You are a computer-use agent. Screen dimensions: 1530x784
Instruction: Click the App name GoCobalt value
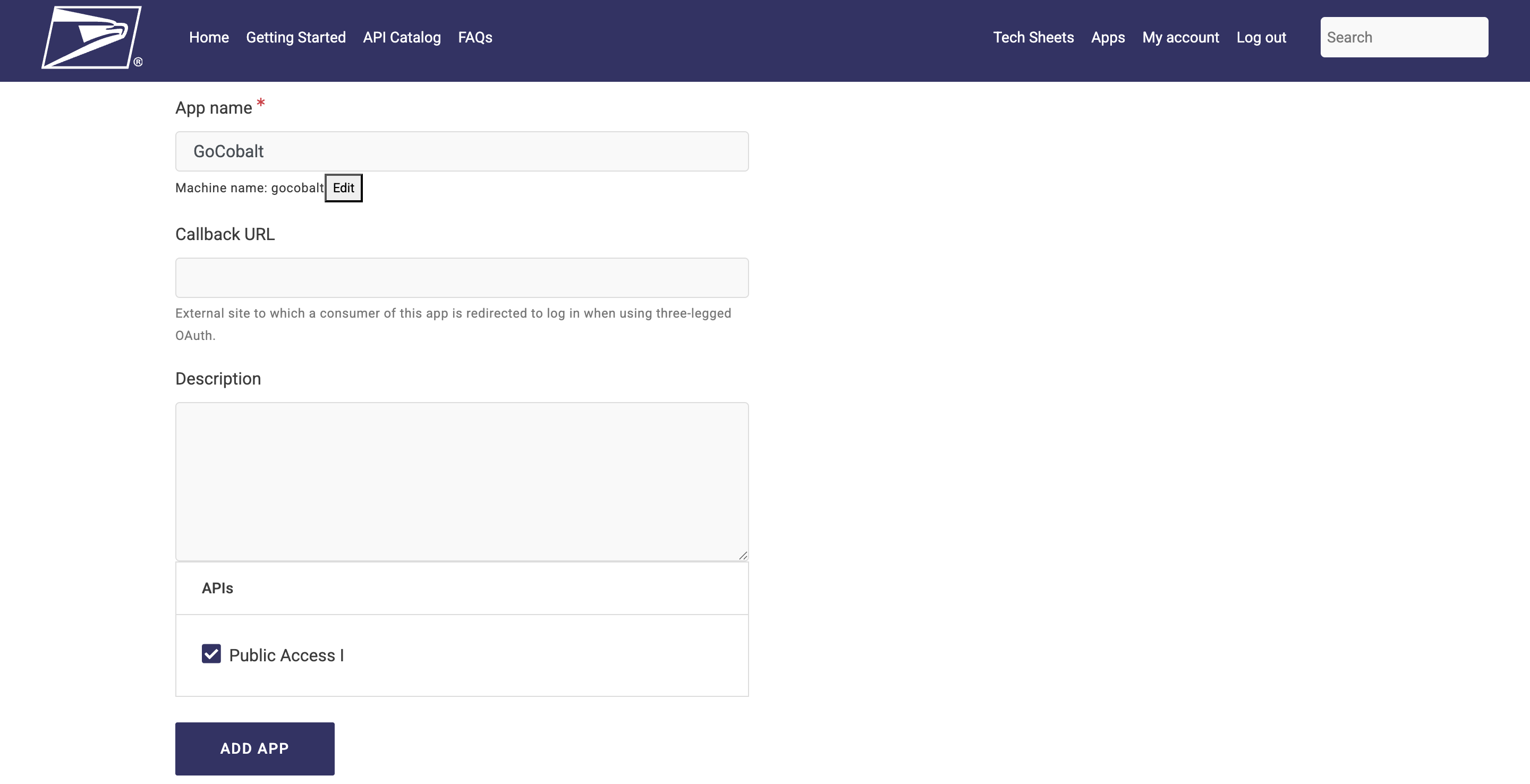tap(228, 151)
